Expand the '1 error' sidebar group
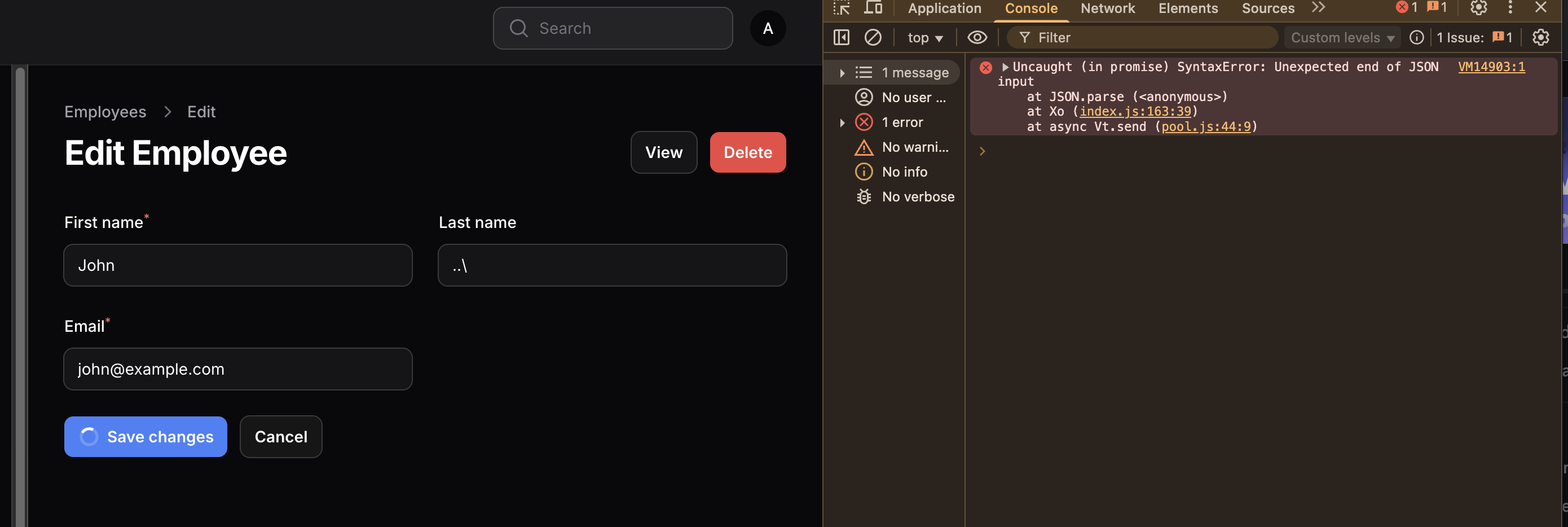This screenshot has width=1568, height=527. (842, 122)
